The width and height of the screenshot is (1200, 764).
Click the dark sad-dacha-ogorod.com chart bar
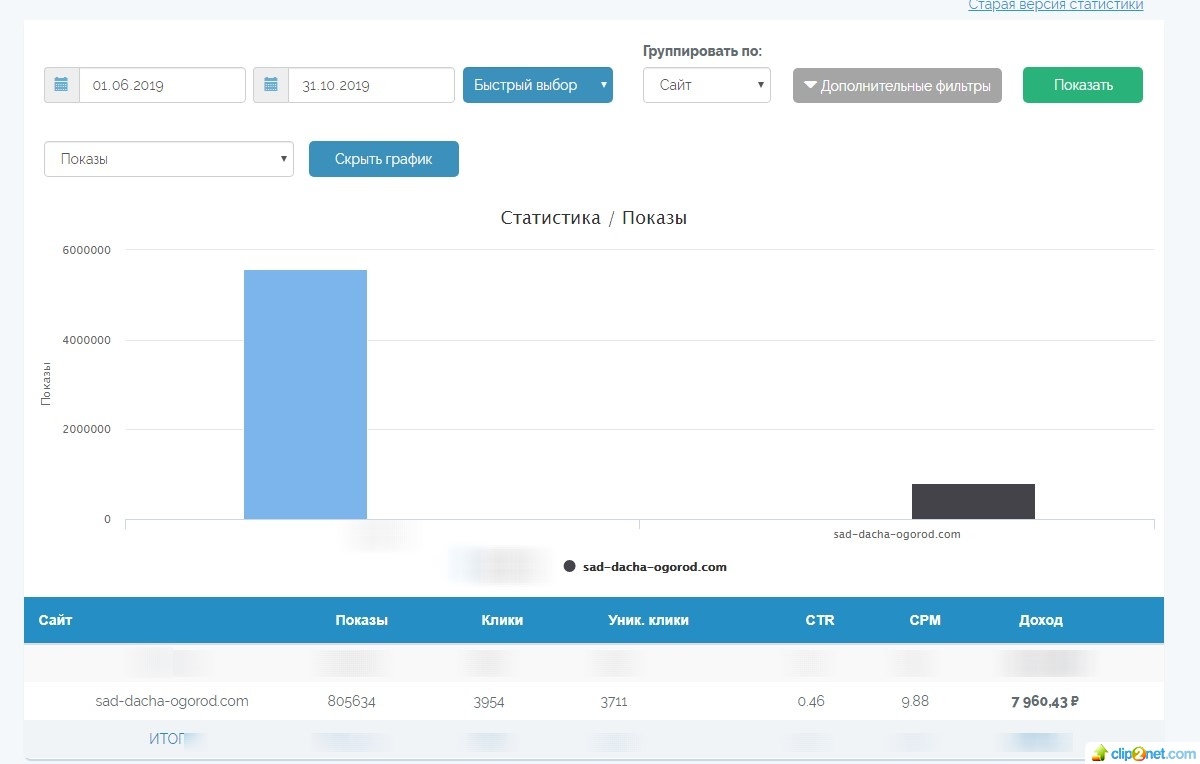click(973, 501)
